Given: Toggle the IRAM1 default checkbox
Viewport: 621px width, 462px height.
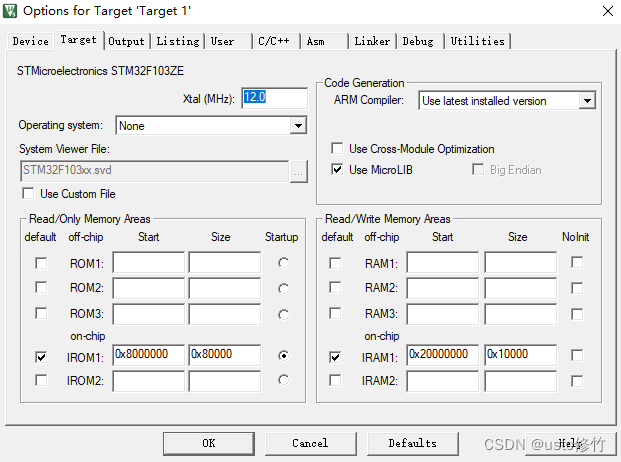Looking at the screenshot, I should click(x=335, y=357).
